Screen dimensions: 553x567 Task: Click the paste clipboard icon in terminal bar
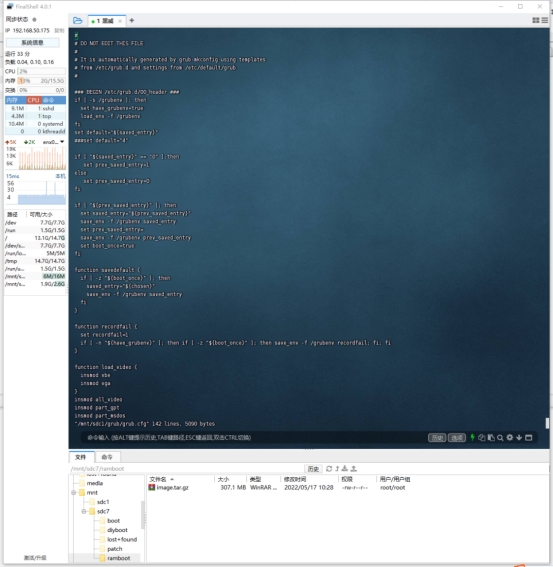491,438
